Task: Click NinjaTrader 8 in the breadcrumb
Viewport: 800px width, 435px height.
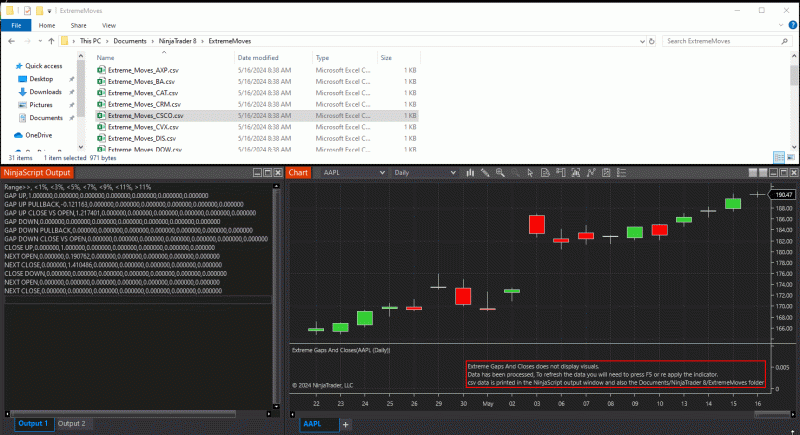Action: [177, 41]
